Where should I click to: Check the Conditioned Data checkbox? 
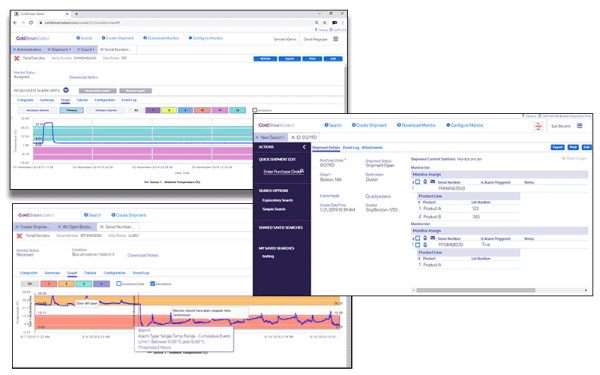pos(119,284)
